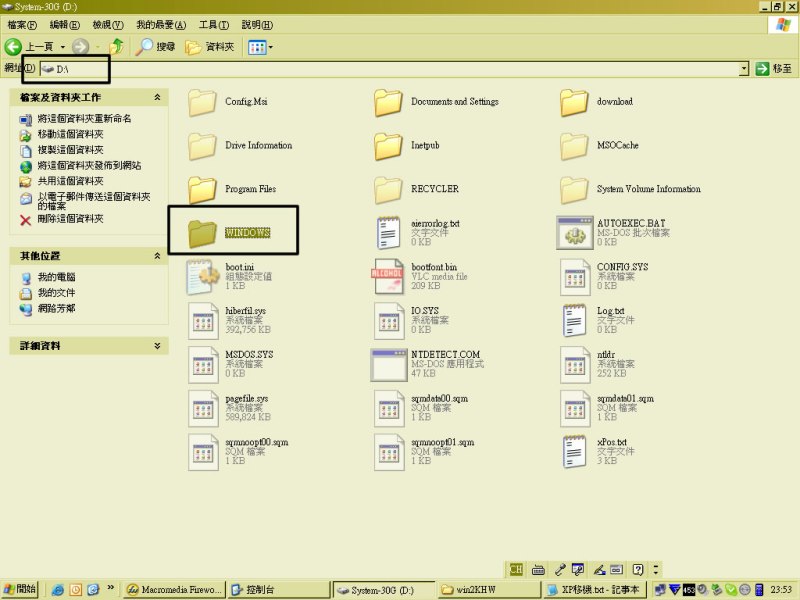Go to 我的文件 in other places
The image size is (800, 600).
click(x=56, y=293)
